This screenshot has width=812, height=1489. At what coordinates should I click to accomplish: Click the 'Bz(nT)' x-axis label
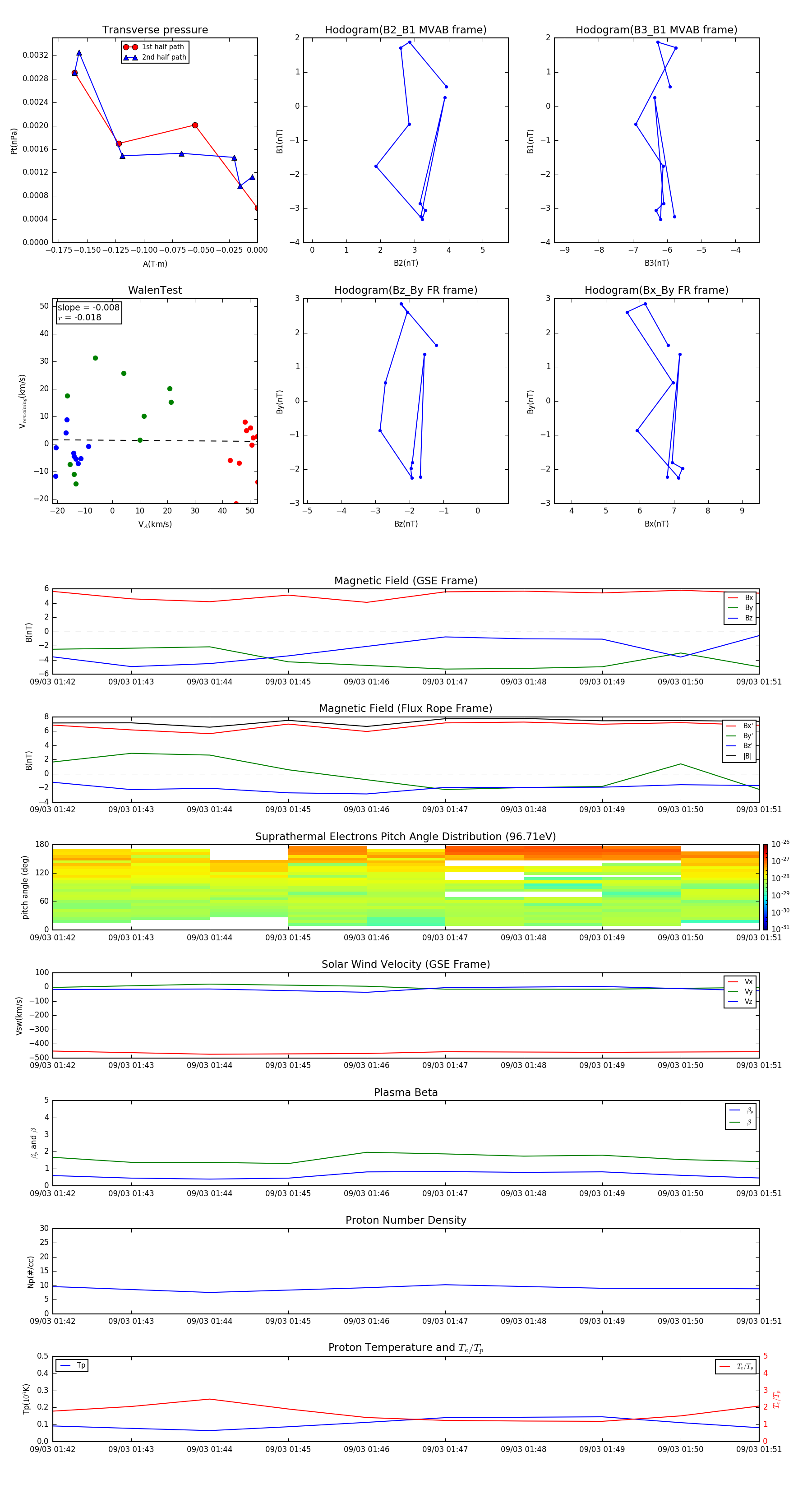[406, 524]
